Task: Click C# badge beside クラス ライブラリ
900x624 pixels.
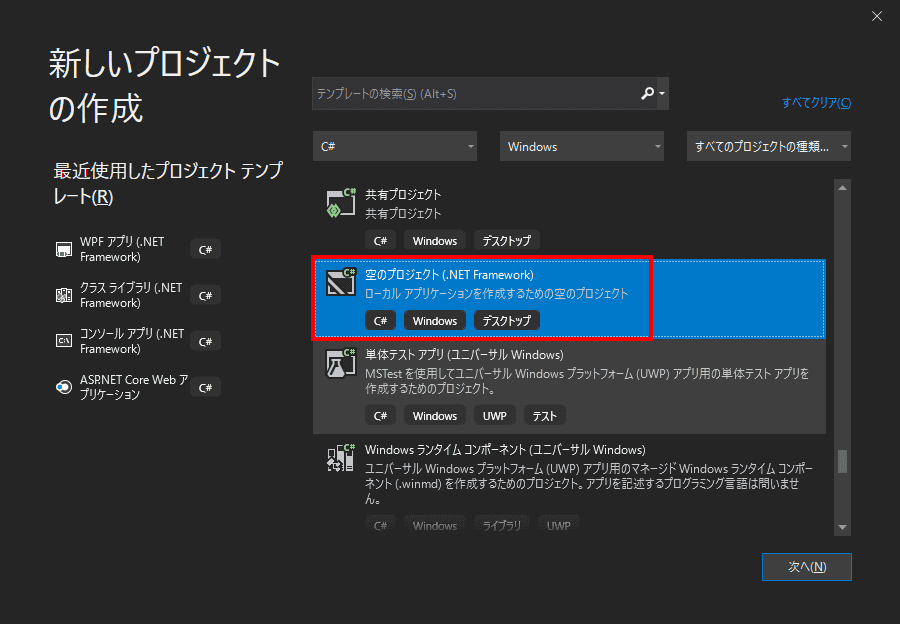Action: click(x=205, y=296)
